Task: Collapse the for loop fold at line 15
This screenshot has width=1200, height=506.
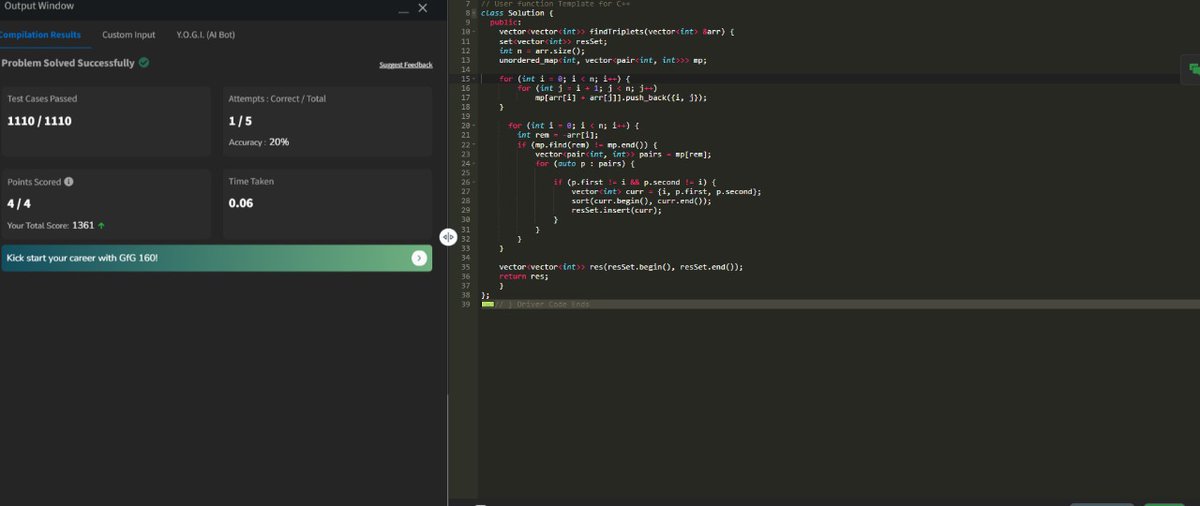Action: pos(474,78)
